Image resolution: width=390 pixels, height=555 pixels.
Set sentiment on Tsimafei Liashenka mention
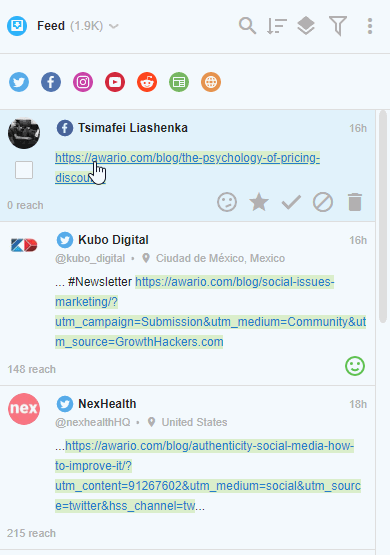click(x=227, y=202)
